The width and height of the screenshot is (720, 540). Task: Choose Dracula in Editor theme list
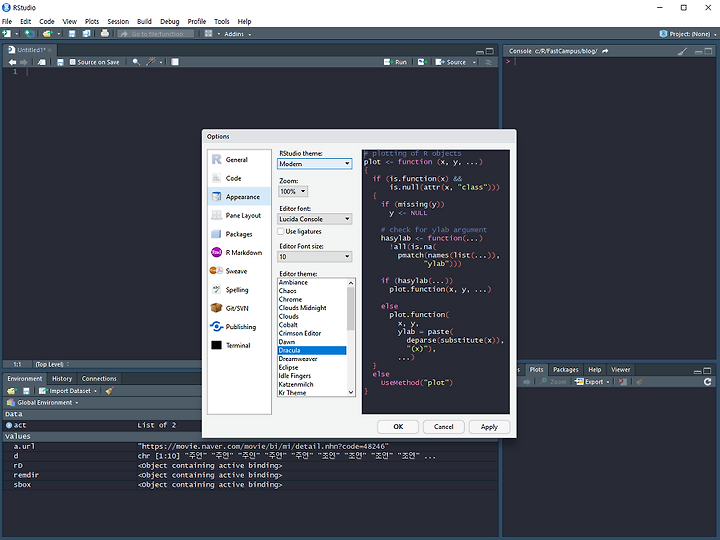tap(312, 350)
